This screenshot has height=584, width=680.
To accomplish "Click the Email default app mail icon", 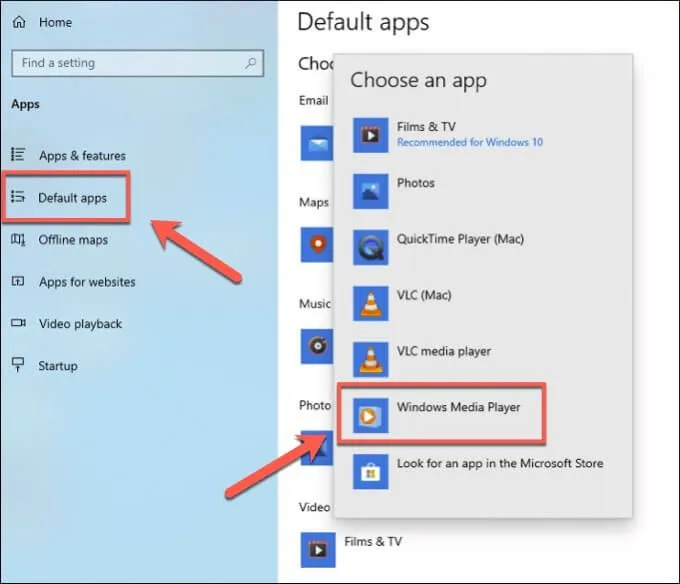I will pyautogui.click(x=317, y=144).
